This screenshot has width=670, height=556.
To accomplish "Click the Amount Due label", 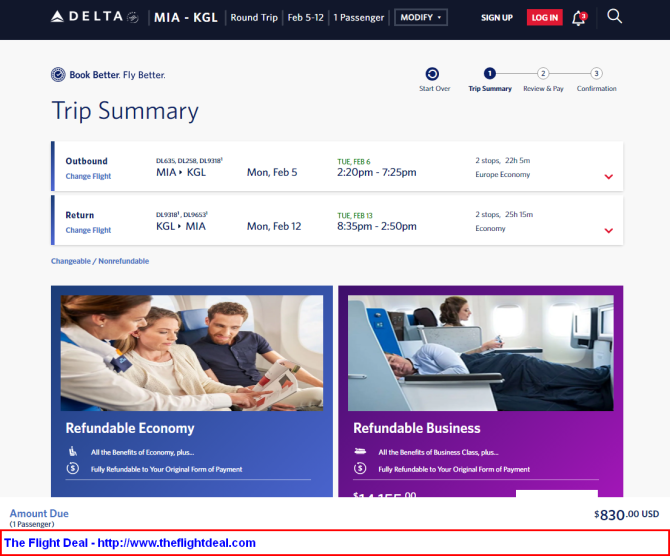I will click(39, 513).
